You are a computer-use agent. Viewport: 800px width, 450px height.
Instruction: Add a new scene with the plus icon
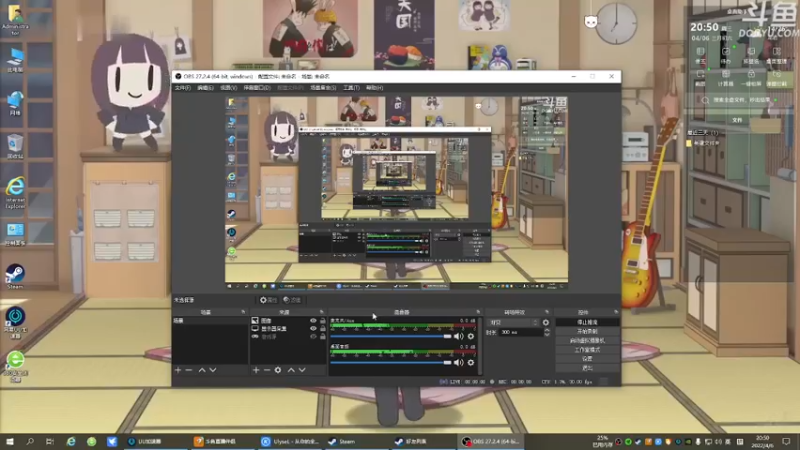pyautogui.click(x=178, y=370)
